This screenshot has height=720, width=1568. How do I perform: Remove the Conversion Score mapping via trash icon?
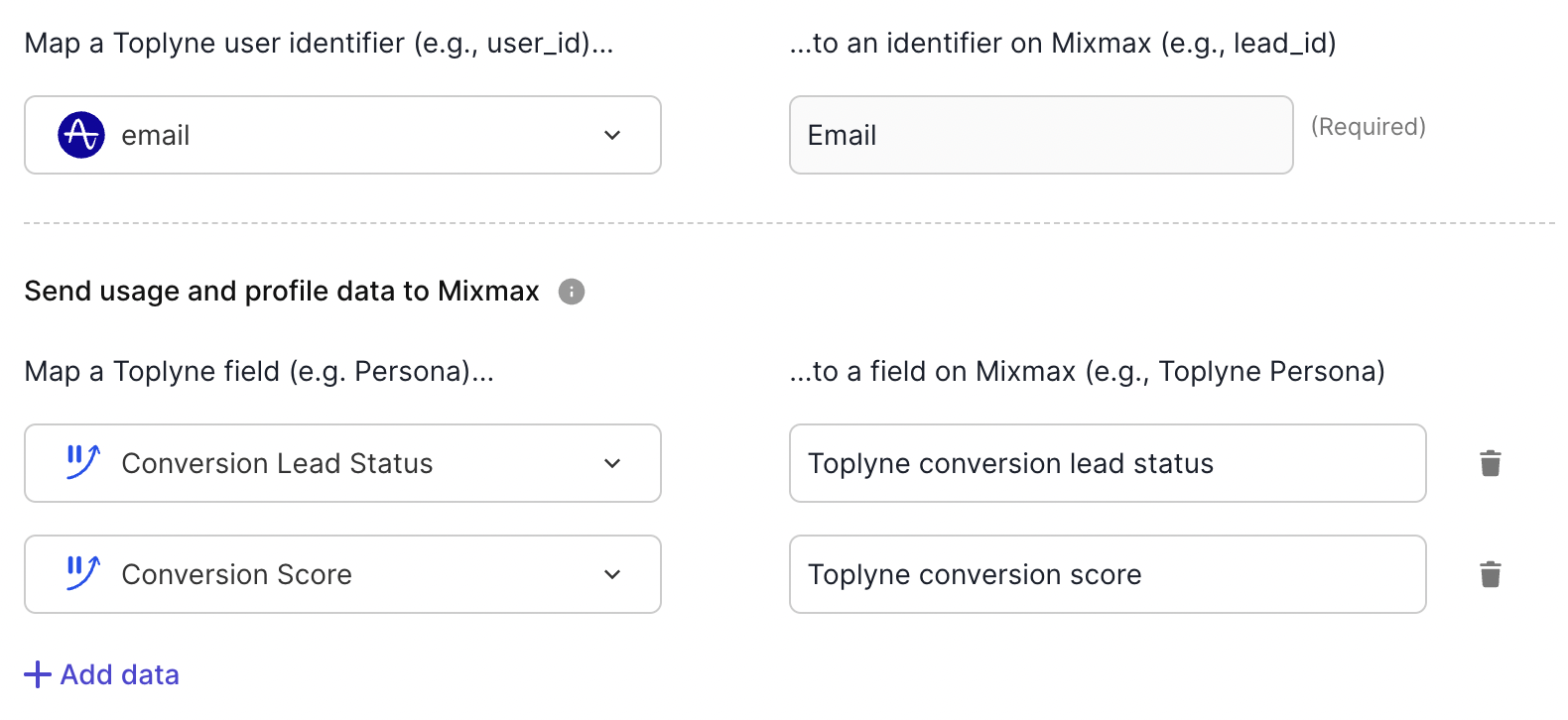pyautogui.click(x=1490, y=574)
